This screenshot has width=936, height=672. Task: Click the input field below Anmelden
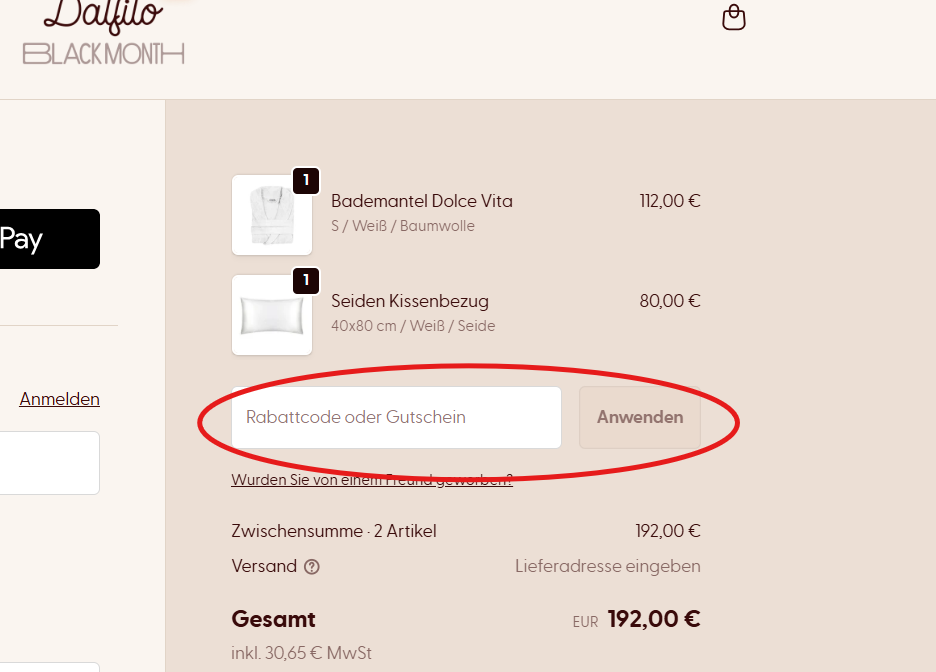48,463
